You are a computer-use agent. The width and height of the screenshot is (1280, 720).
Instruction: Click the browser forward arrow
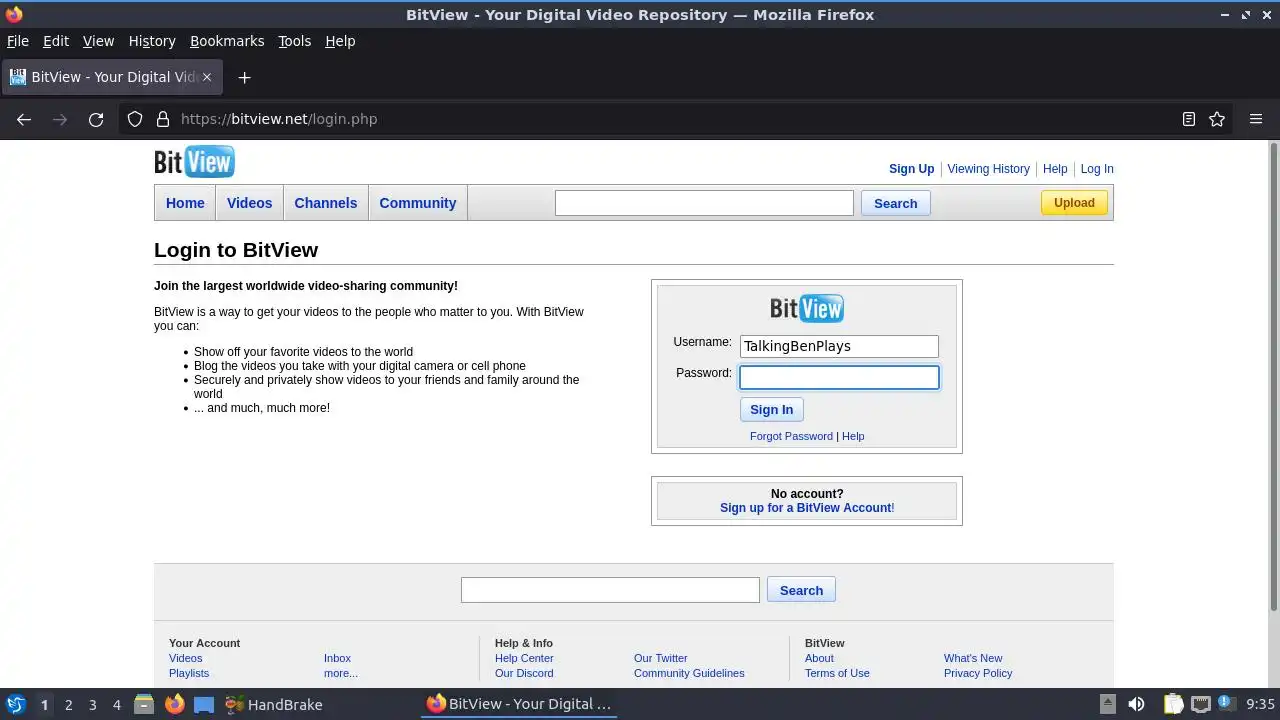[x=60, y=119]
